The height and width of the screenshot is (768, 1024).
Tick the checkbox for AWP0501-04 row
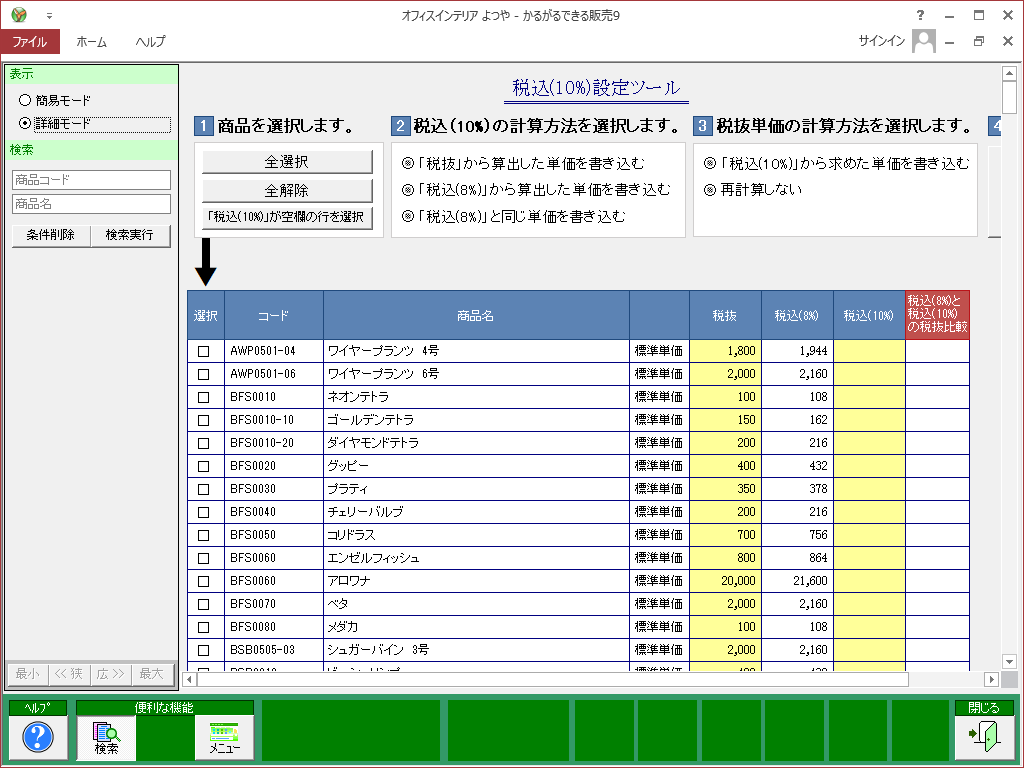tap(204, 351)
